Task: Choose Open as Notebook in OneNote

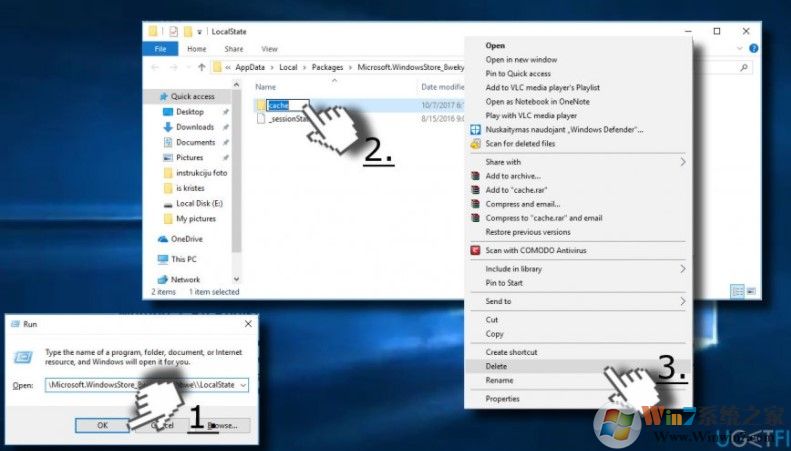Action: coord(537,101)
